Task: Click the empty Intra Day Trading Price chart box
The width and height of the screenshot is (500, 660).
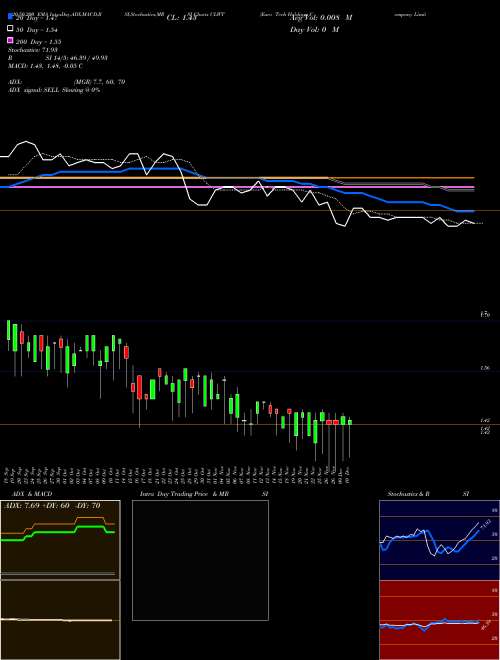Action: pyautogui.click(x=200, y=560)
